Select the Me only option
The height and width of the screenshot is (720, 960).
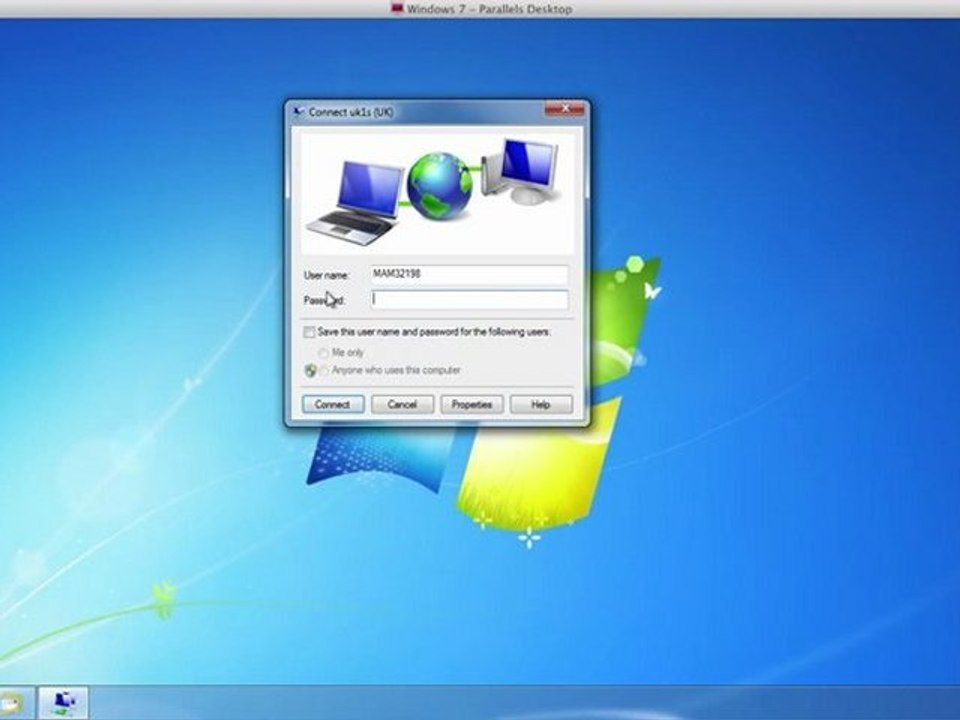[323, 353]
